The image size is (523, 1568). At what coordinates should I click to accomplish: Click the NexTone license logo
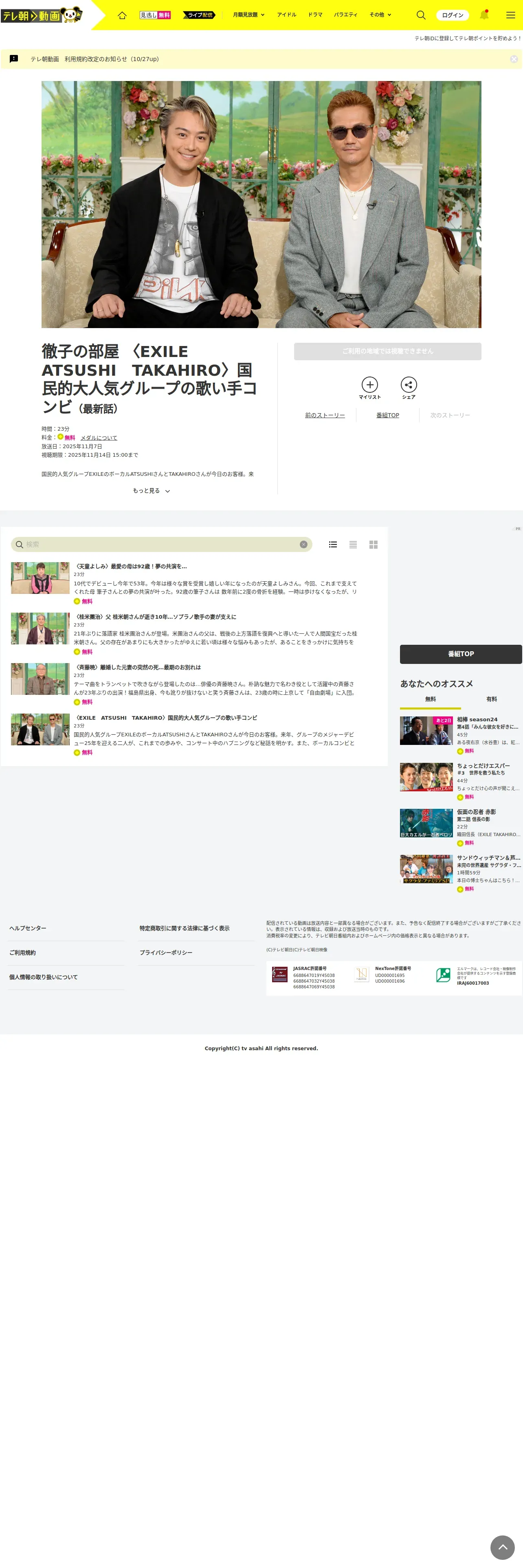point(362,975)
